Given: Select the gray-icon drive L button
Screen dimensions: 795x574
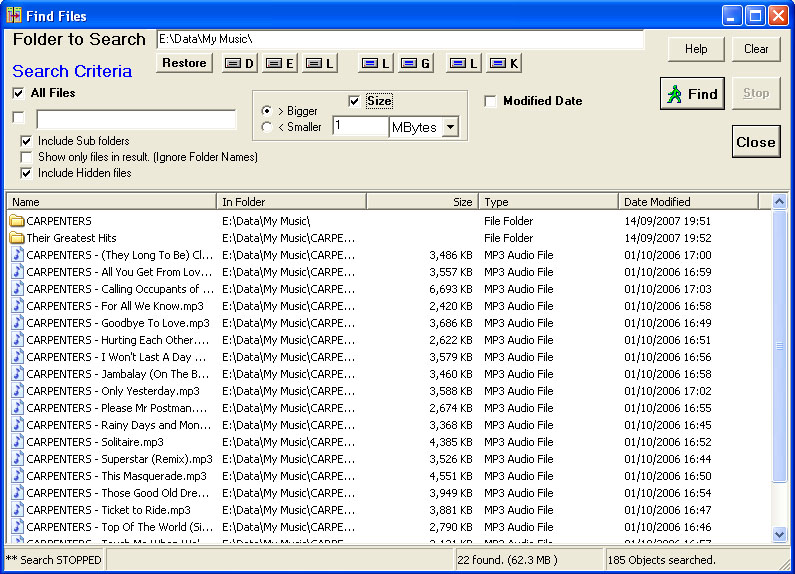Looking at the screenshot, I should coord(319,63).
